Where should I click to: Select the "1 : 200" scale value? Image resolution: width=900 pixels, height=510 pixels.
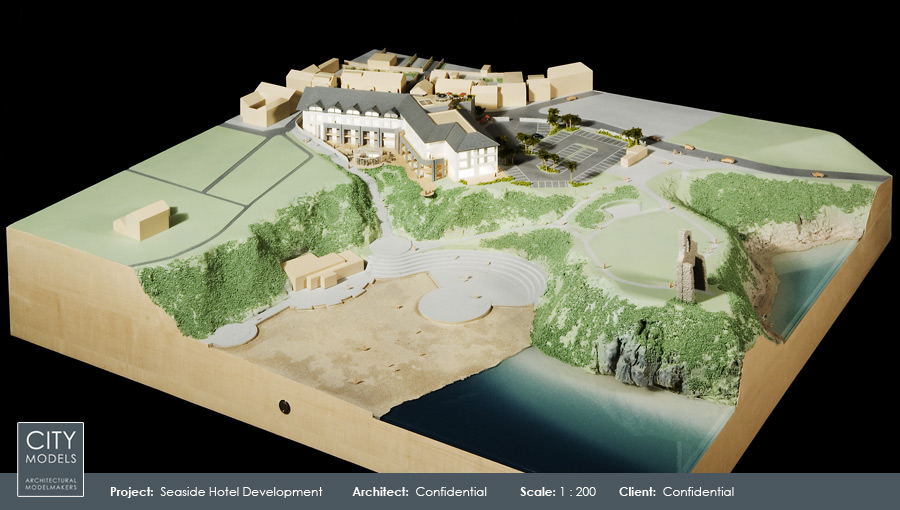click(x=579, y=492)
